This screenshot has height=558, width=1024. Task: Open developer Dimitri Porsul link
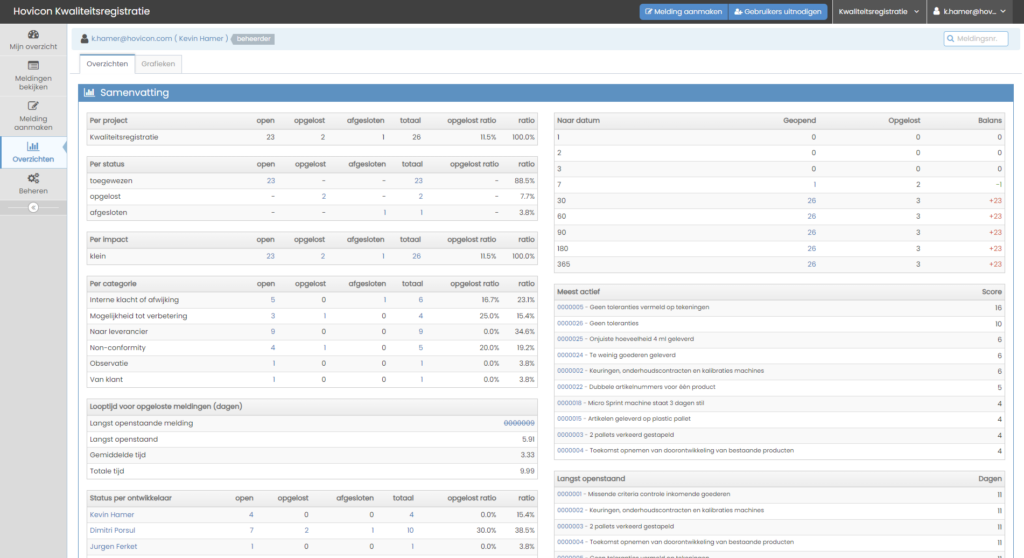[x=113, y=530]
